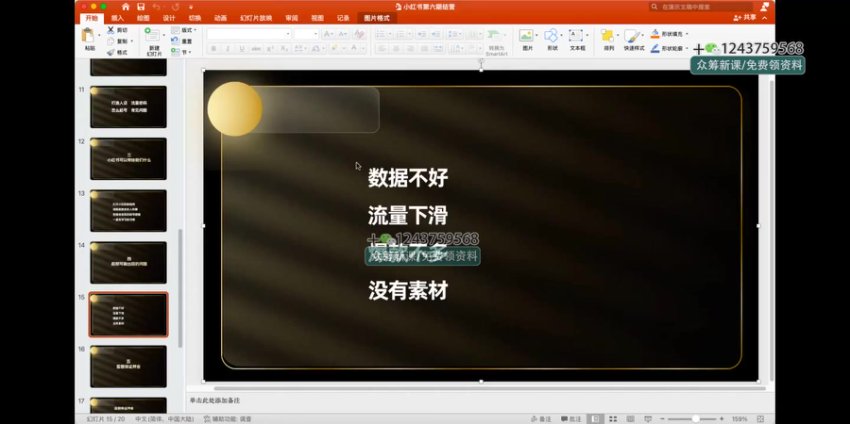Open the Picture Format (图片格式) tab
The height and width of the screenshot is (424, 850).
[377, 18]
